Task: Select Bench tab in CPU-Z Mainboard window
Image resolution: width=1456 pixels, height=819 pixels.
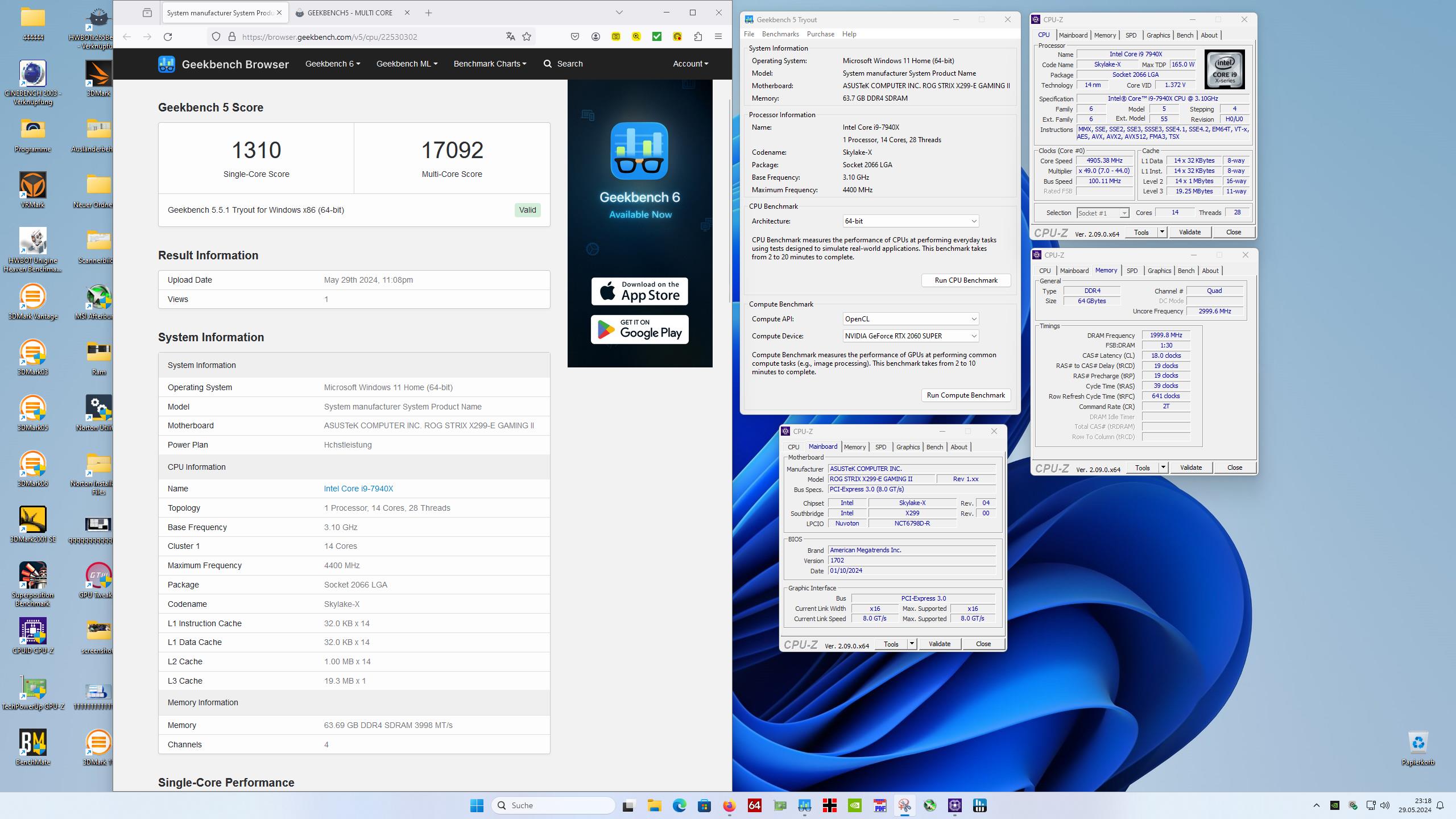Action: [x=934, y=447]
